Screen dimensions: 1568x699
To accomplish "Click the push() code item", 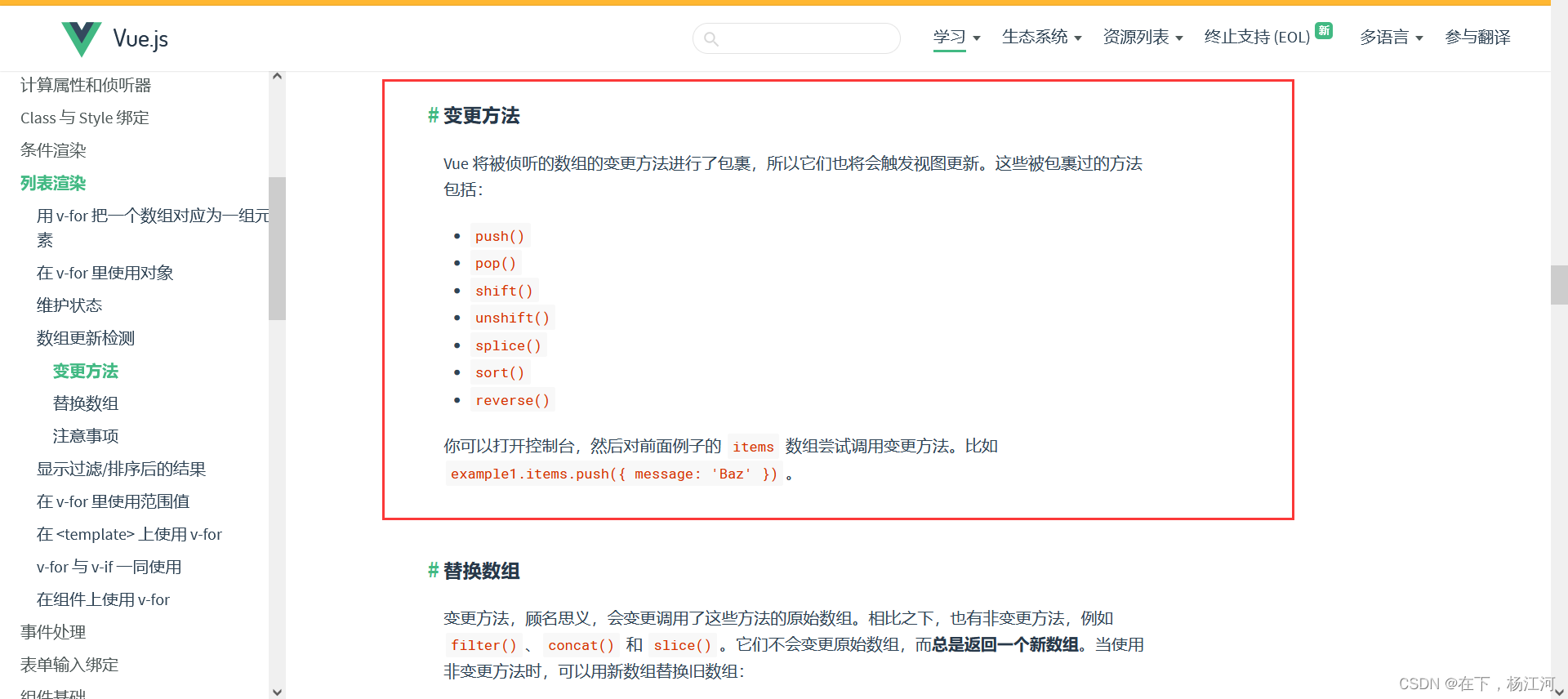I will click(x=500, y=236).
